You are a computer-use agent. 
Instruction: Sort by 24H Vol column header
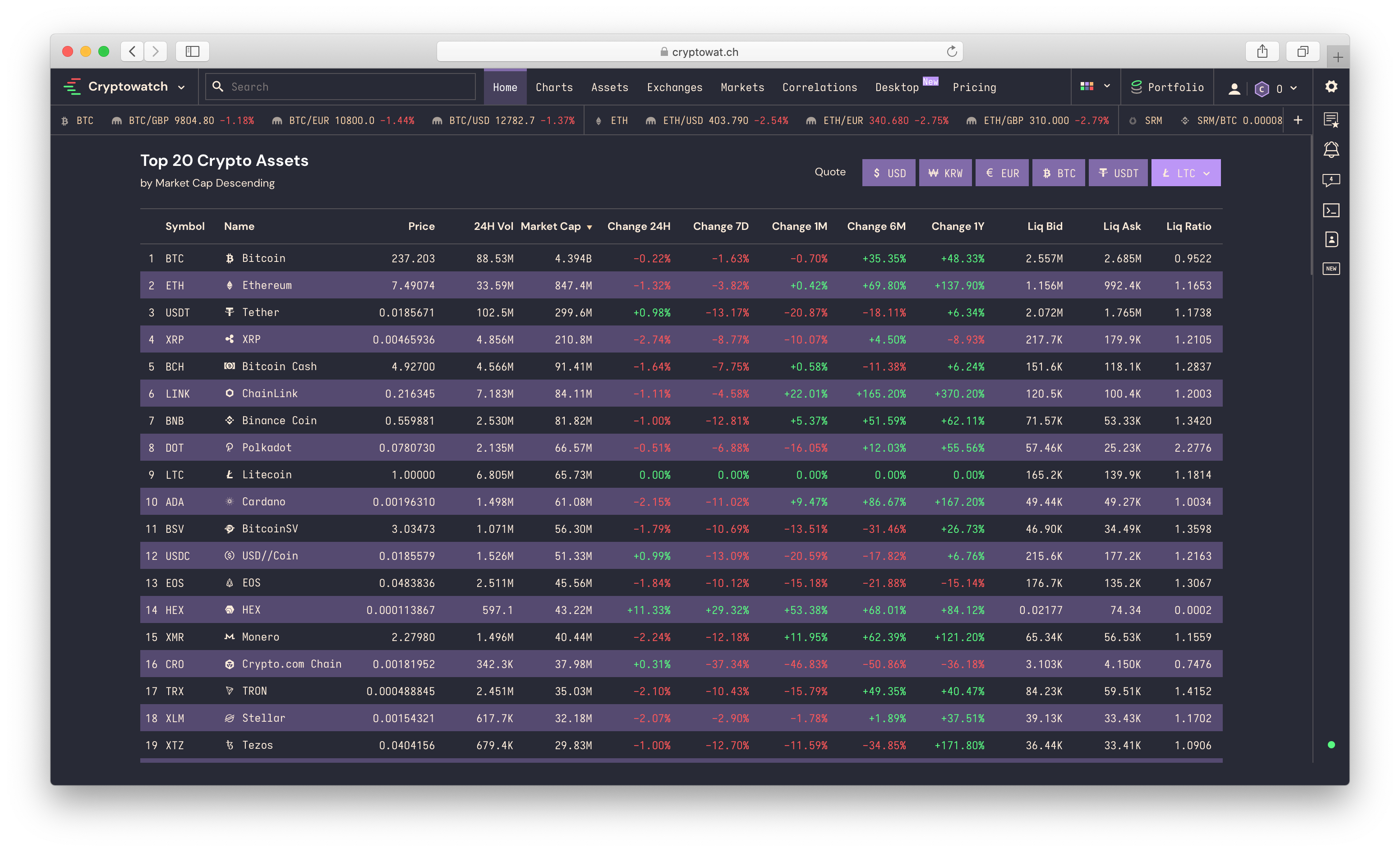click(493, 226)
